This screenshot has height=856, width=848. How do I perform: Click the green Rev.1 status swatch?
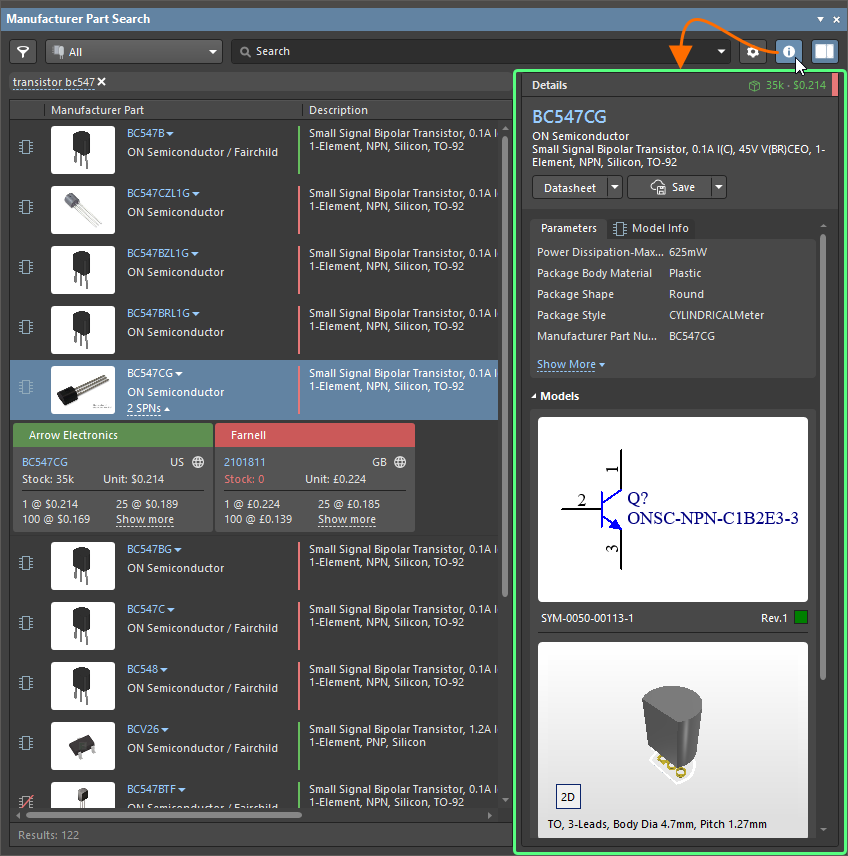pos(800,618)
